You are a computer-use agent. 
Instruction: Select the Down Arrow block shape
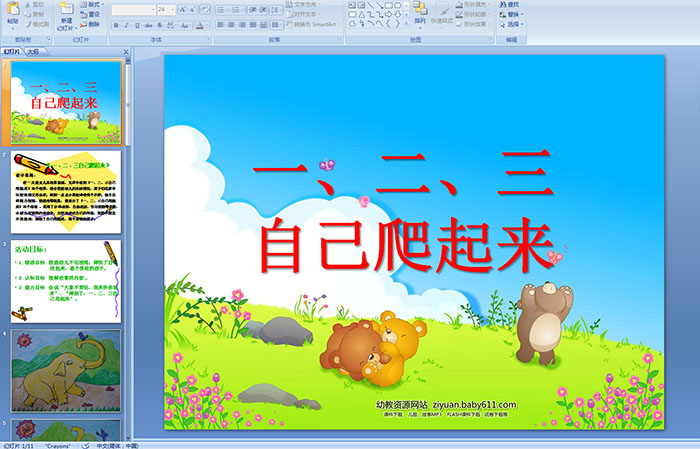point(397,15)
